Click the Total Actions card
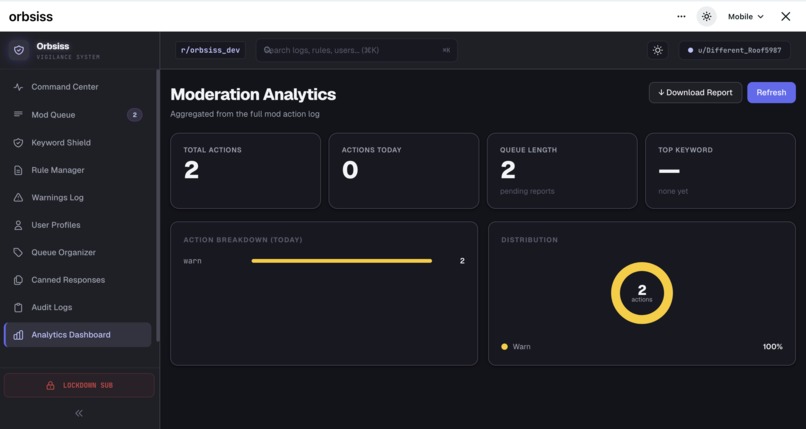The width and height of the screenshot is (806, 429). coord(246,171)
